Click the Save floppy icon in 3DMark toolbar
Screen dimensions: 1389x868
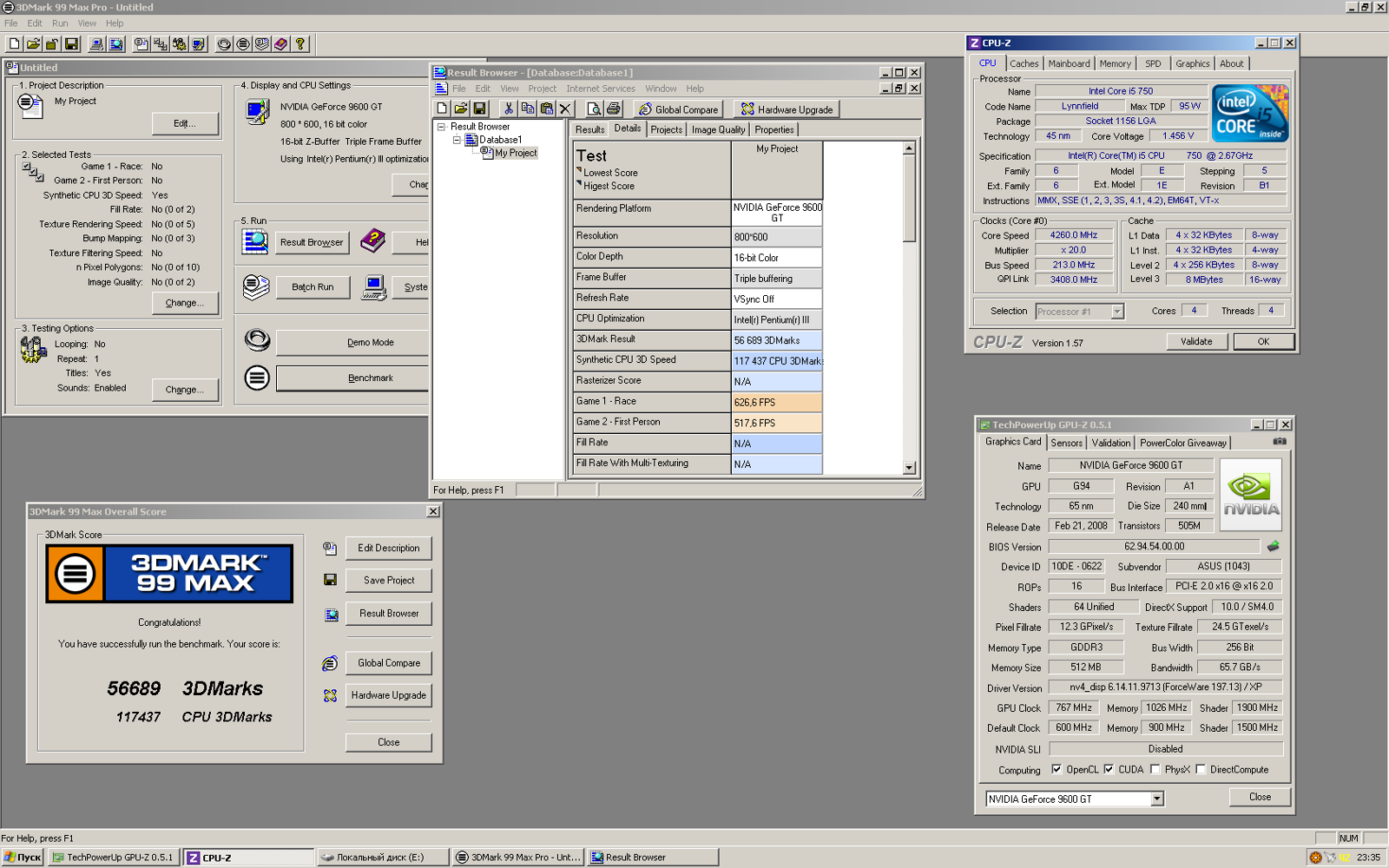[x=71, y=43]
